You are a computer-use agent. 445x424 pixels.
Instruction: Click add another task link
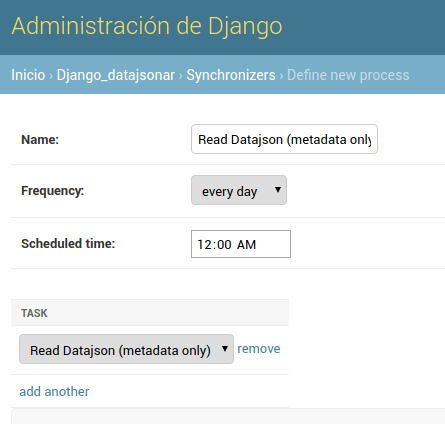click(54, 391)
